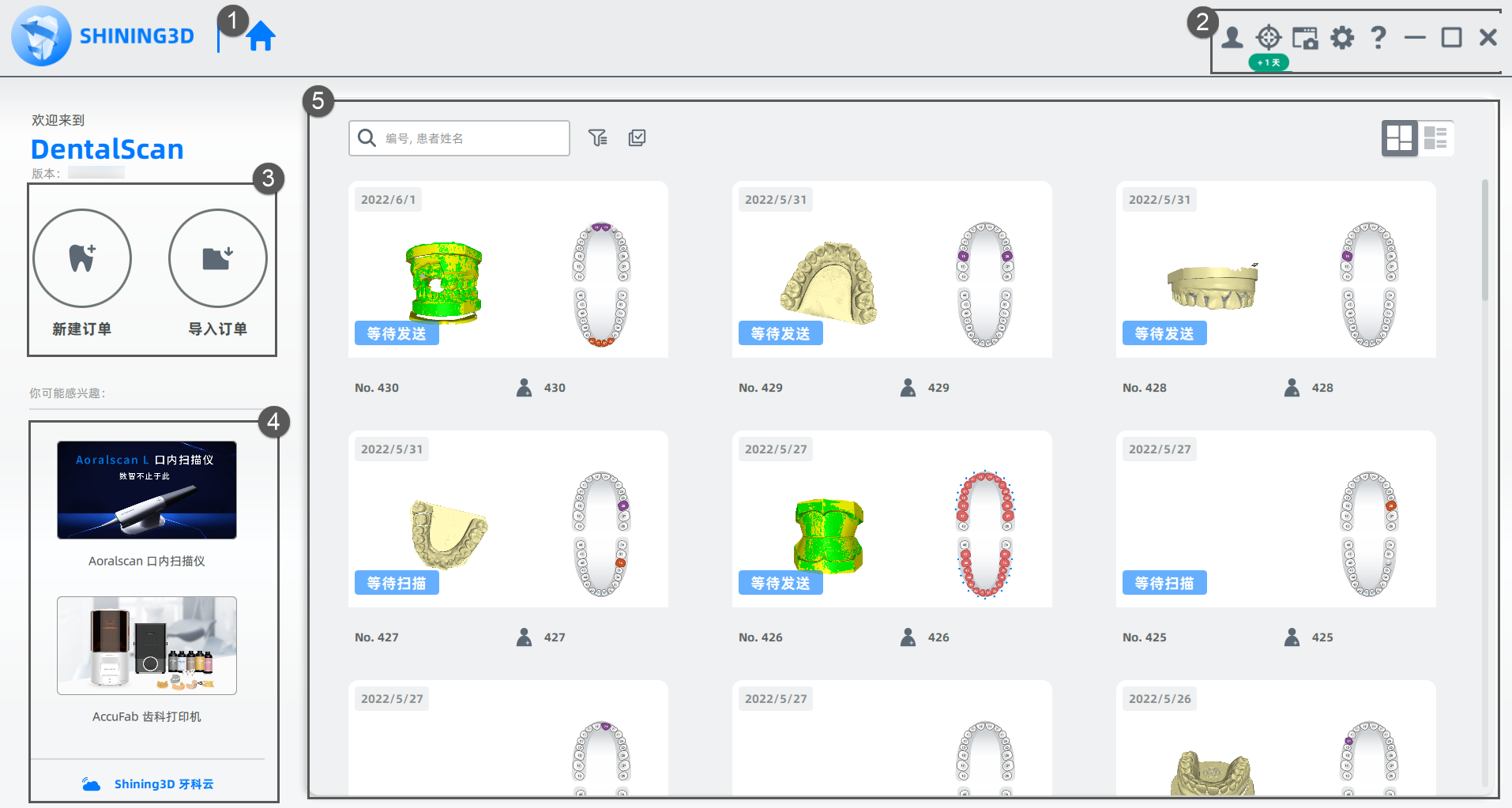
Task: Open the SHINING3D logo
Action: (x=103, y=36)
